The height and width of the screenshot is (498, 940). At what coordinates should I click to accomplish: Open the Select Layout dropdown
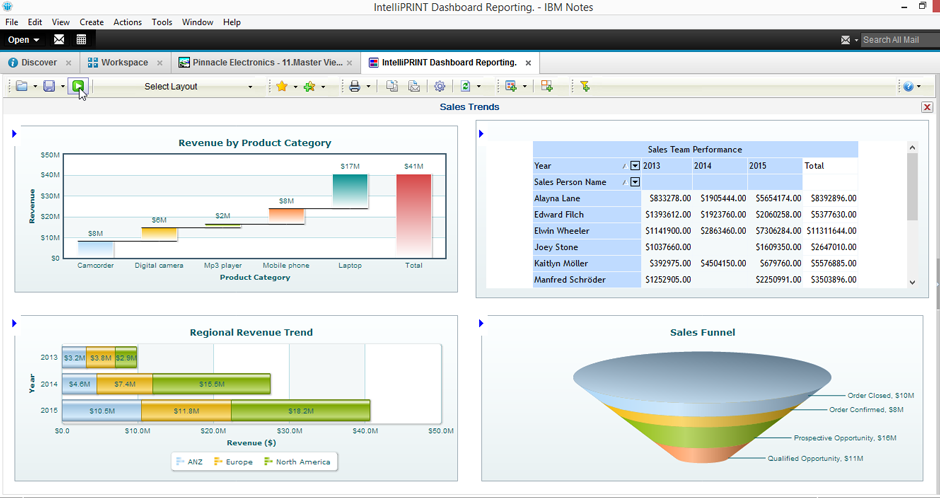click(x=198, y=87)
